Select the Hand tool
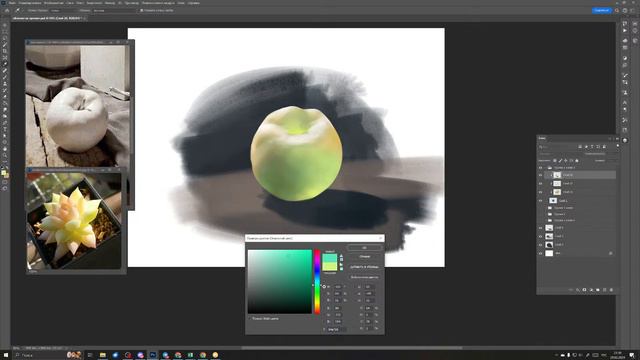Image resolution: width=640 pixels, height=360 pixels. 5,149
